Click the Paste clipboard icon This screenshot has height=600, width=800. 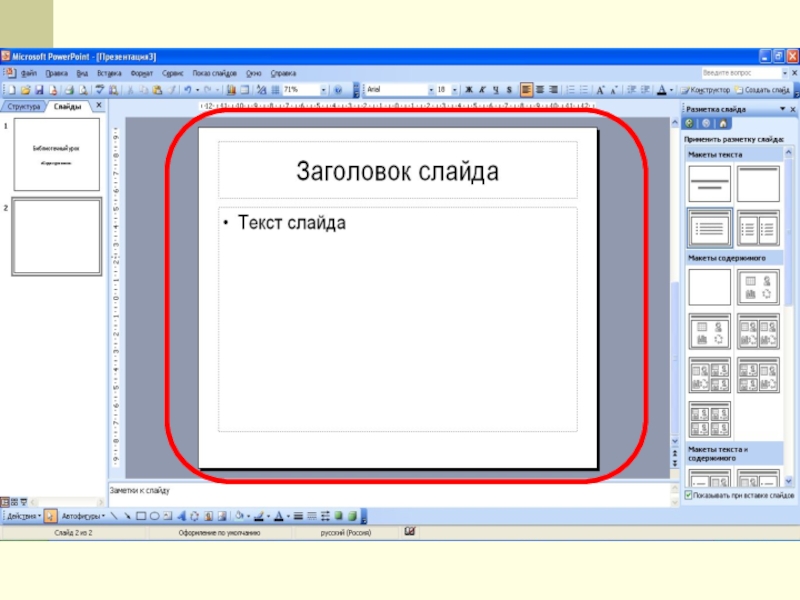157,90
